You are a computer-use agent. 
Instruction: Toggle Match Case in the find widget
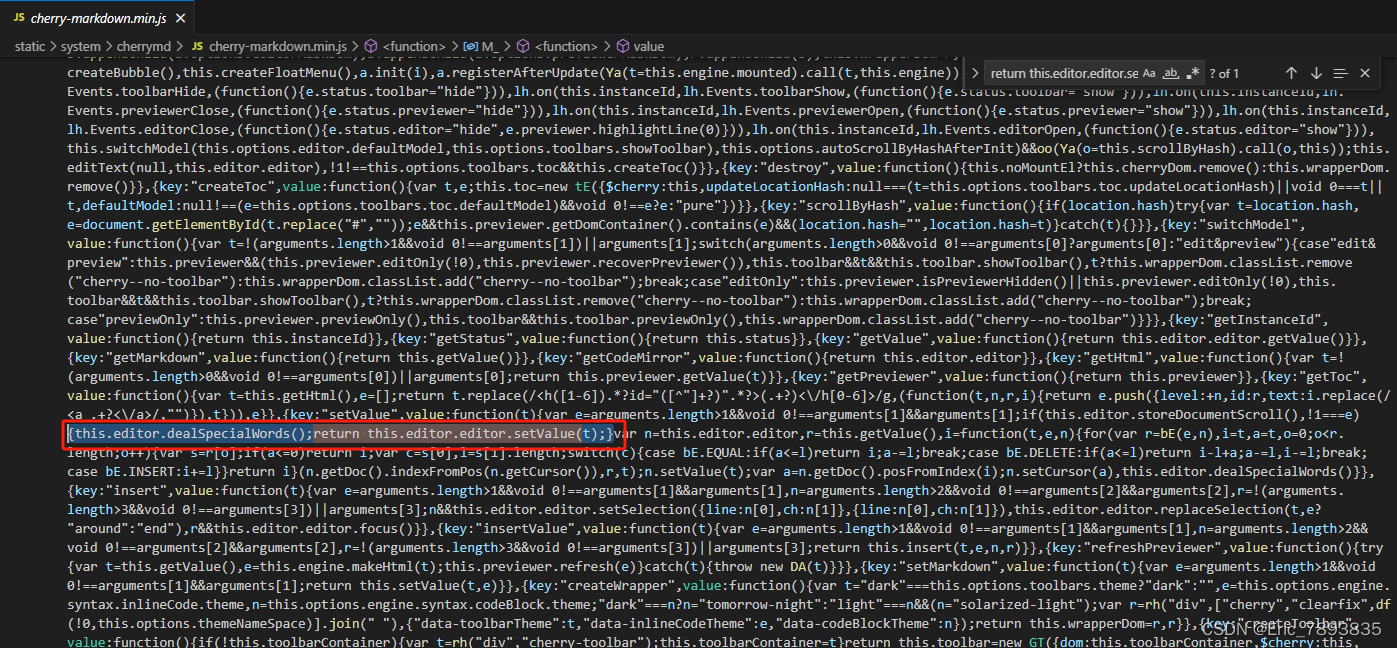click(1149, 72)
